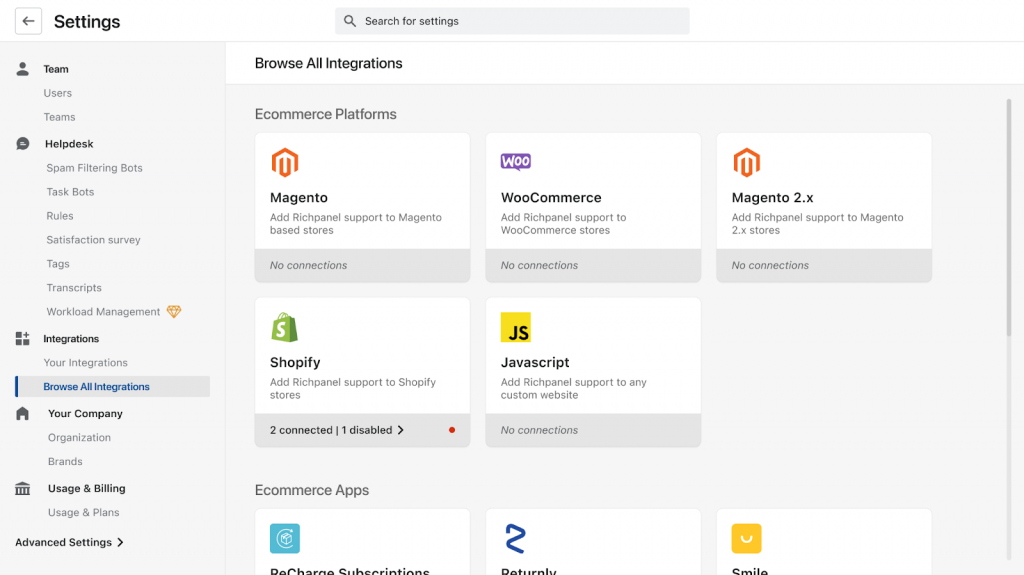Click the JavaScript JS logo icon
The height and width of the screenshot is (575, 1024).
point(516,327)
